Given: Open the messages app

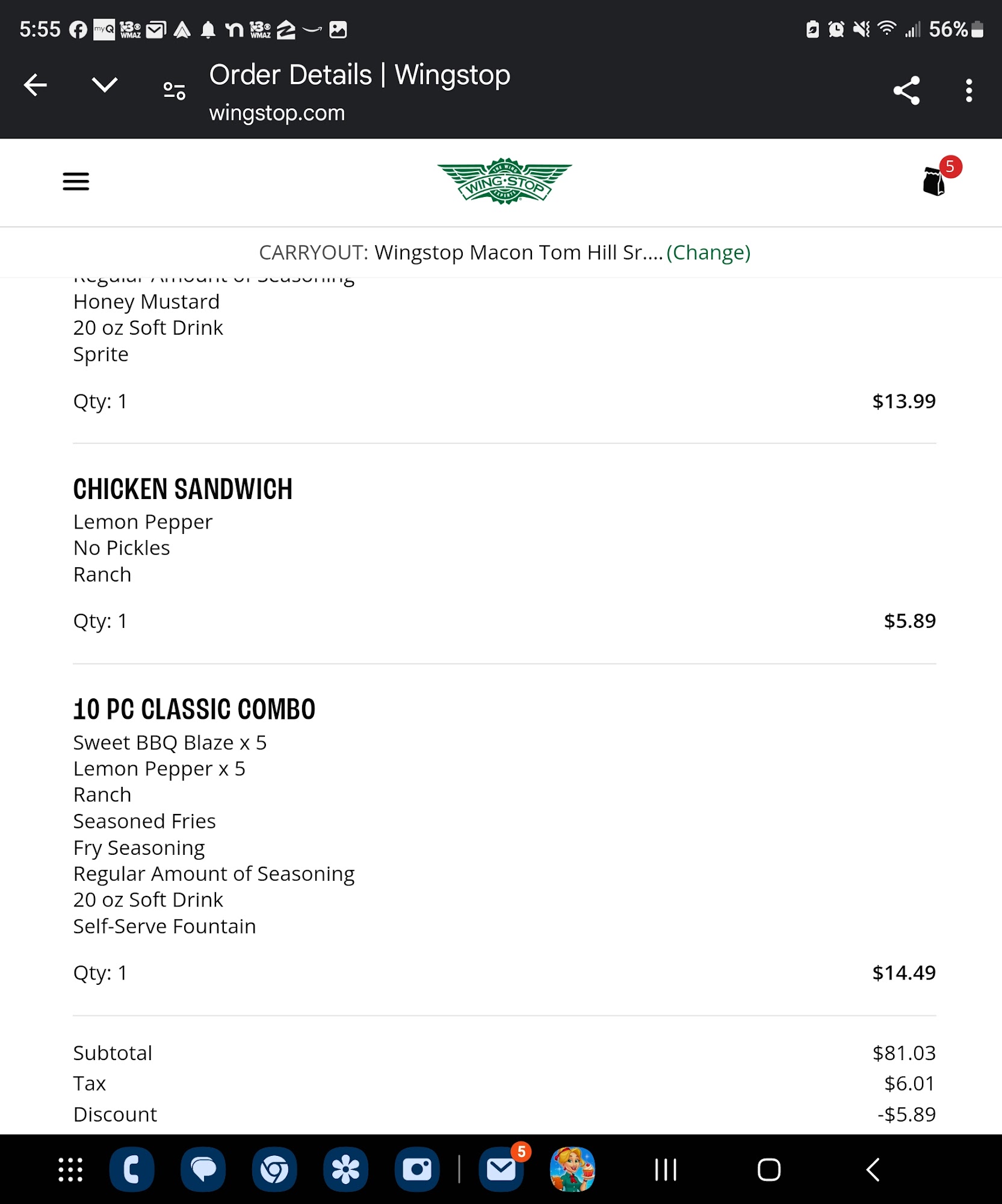Looking at the screenshot, I should [203, 1168].
